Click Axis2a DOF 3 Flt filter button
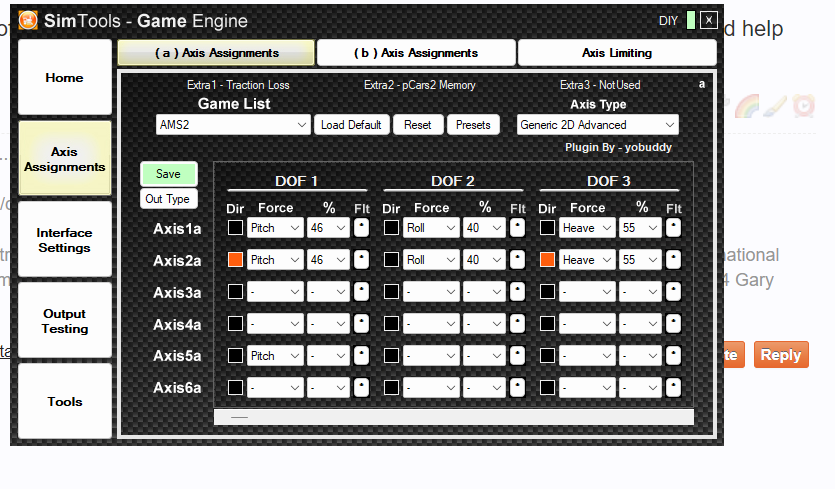Screen dimensions: 835x489 point(673,259)
